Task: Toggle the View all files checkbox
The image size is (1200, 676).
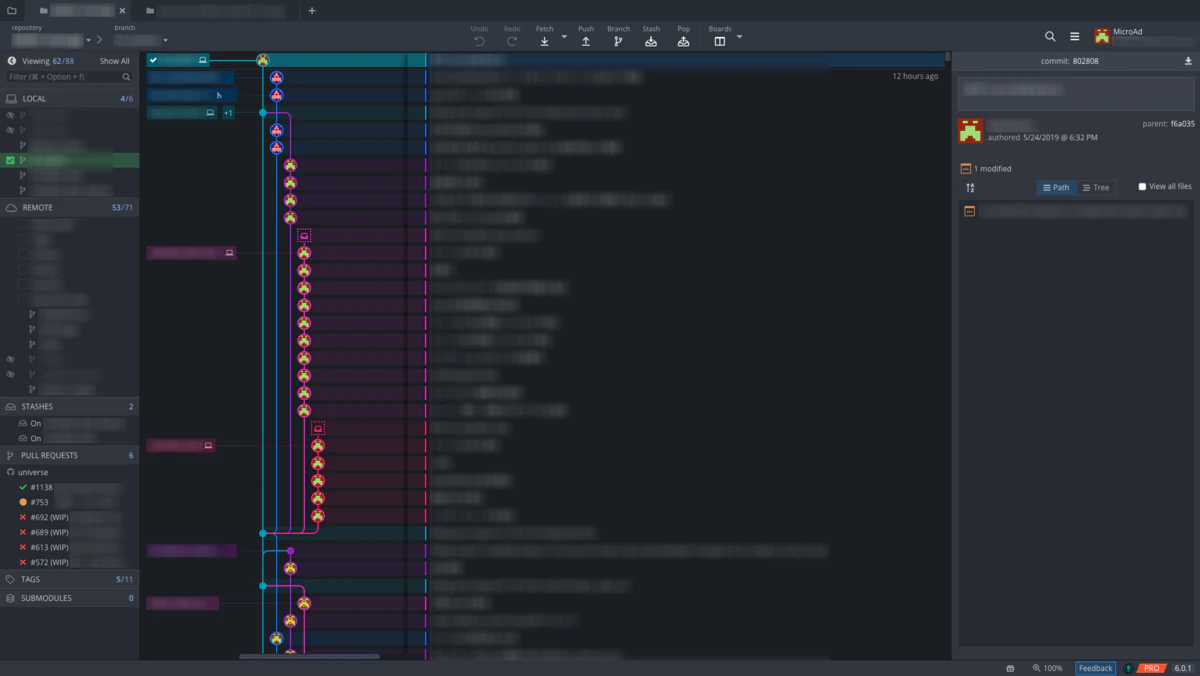Action: [1142, 187]
